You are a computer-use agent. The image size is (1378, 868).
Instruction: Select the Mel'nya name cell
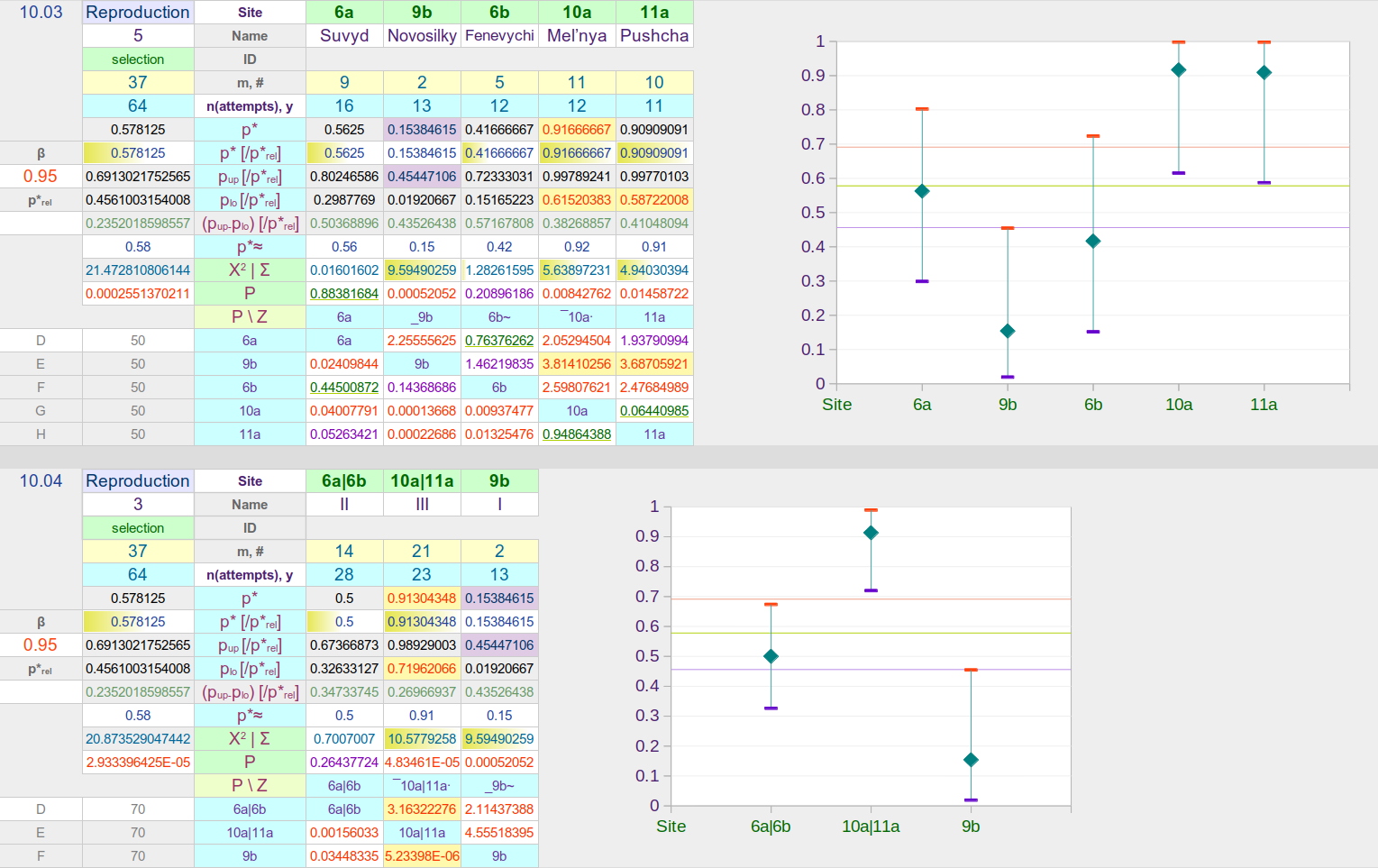coord(577,36)
